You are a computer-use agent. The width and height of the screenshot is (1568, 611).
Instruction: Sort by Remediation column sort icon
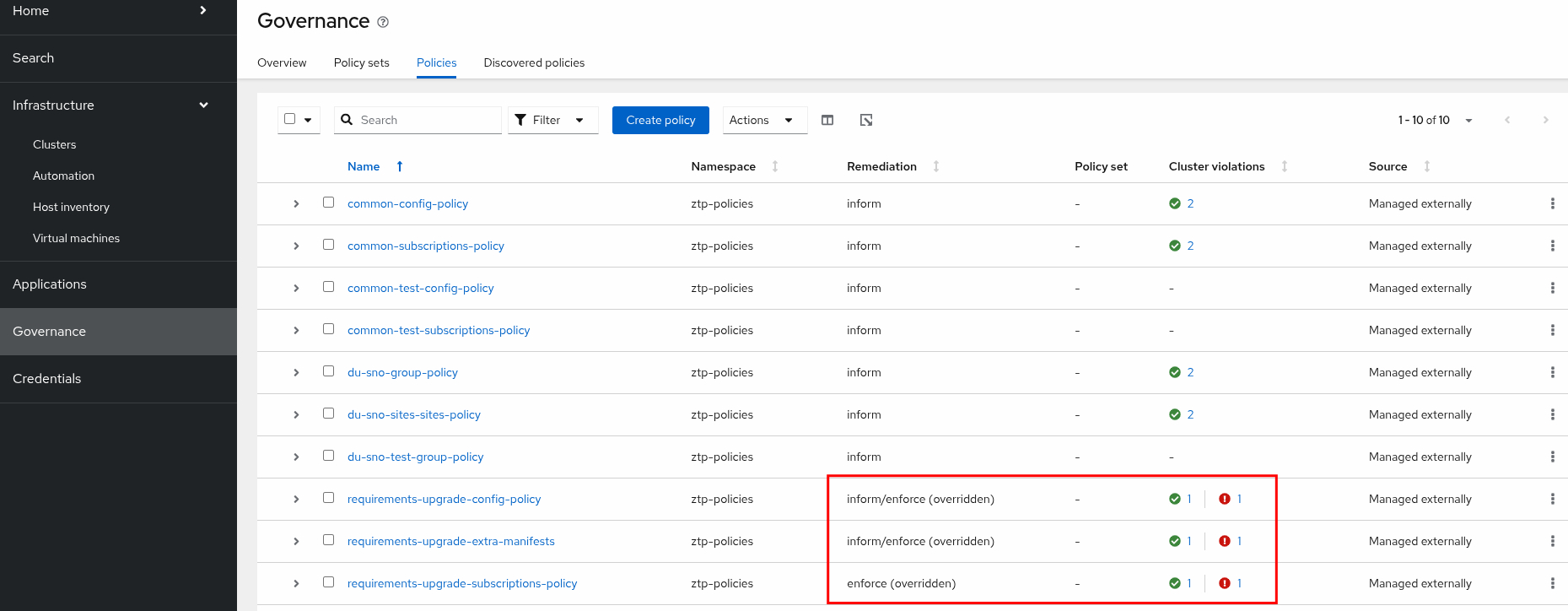(x=936, y=166)
